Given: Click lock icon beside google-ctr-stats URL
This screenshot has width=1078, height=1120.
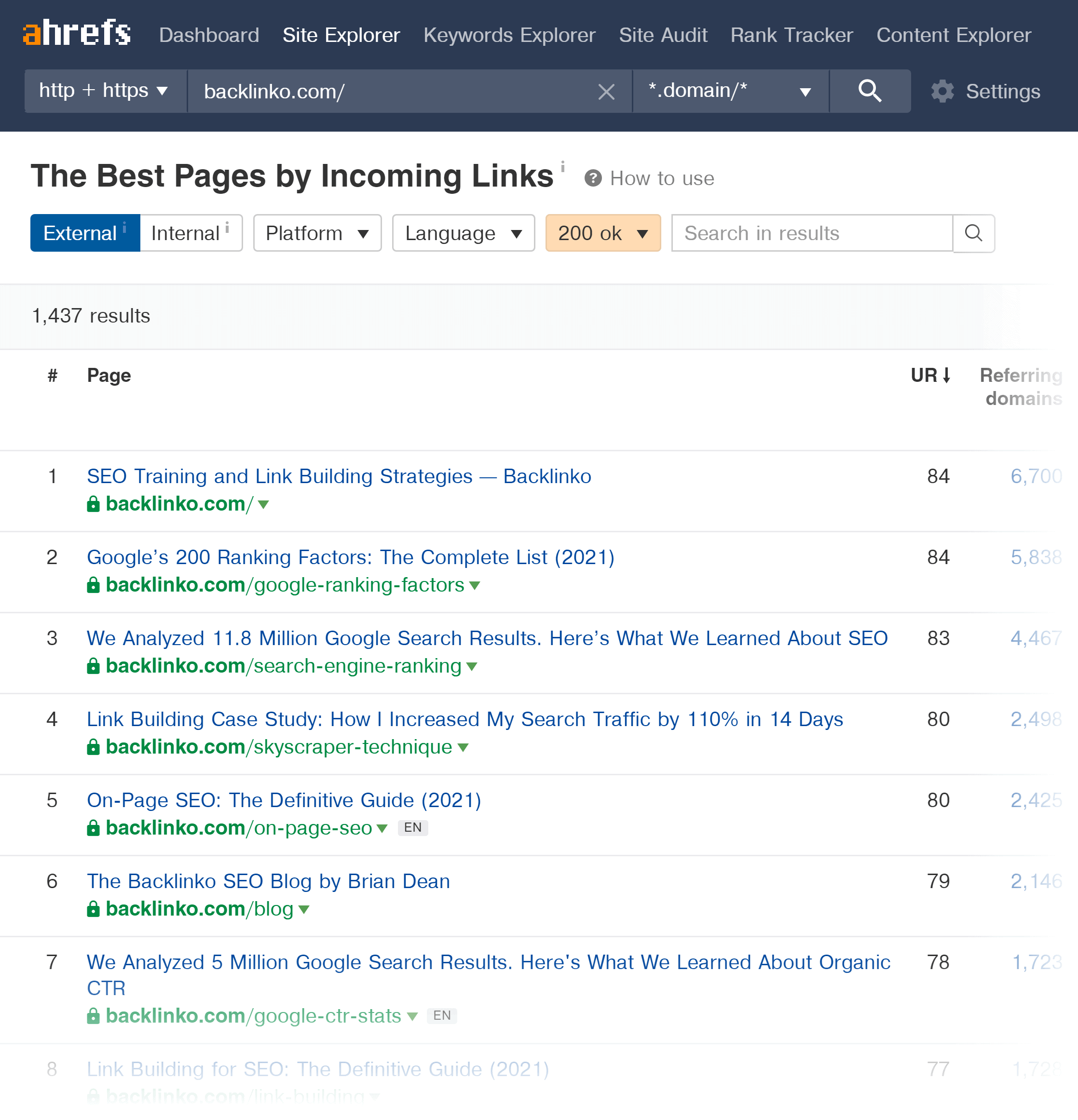Looking at the screenshot, I should (93, 1016).
